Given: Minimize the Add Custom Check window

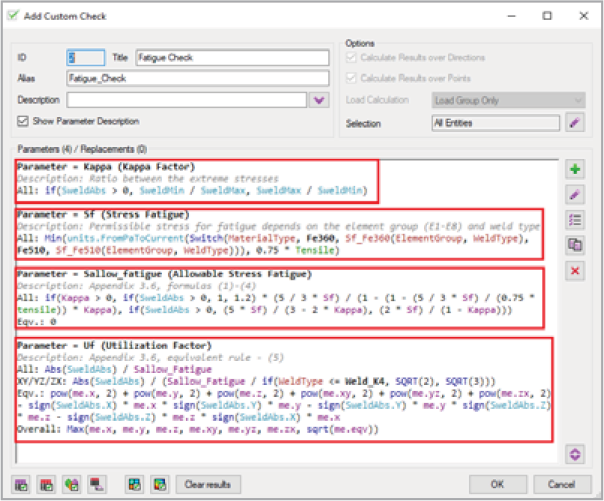Looking at the screenshot, I should tap(512, 16).
